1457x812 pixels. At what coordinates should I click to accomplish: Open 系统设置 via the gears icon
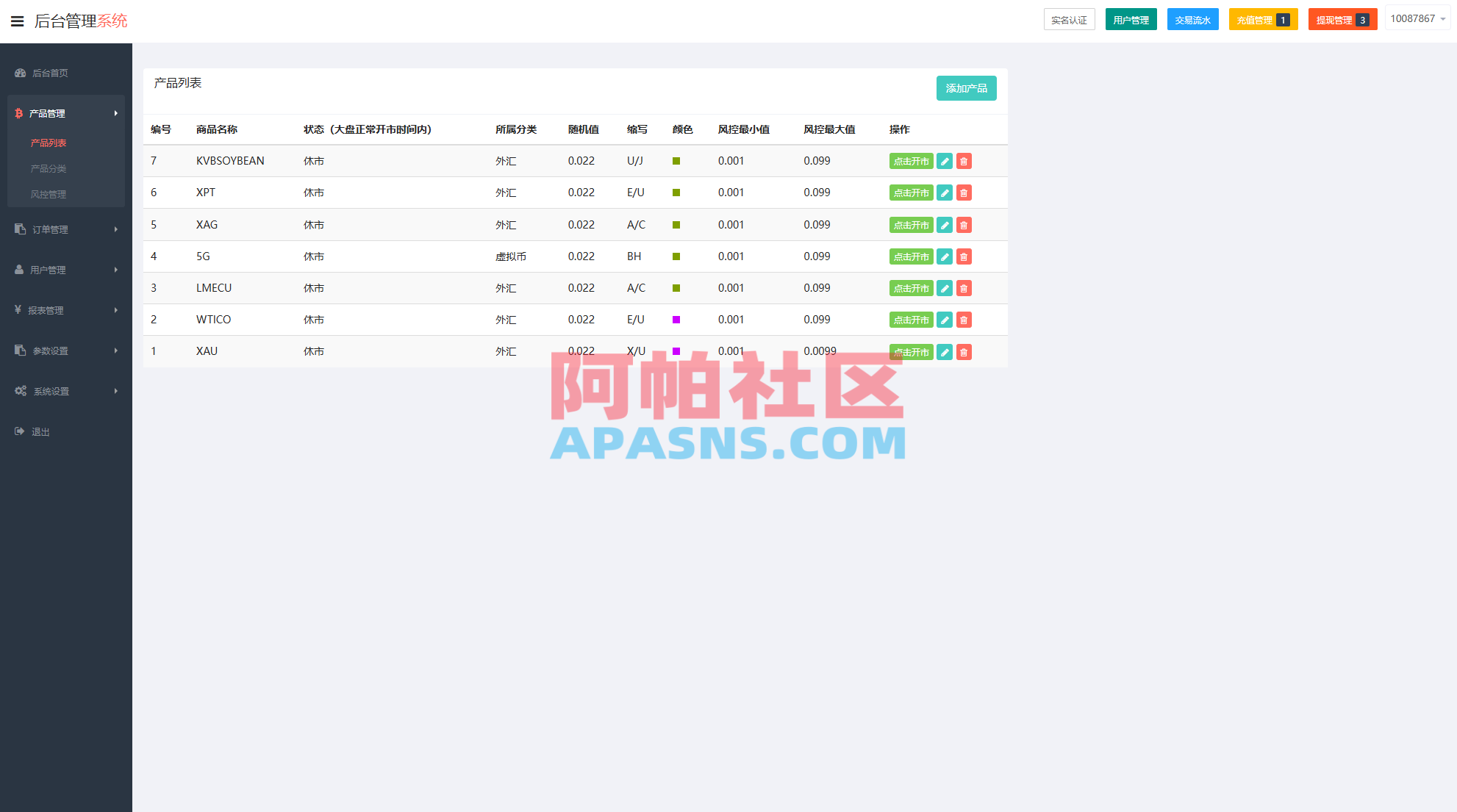pos(20,391)
